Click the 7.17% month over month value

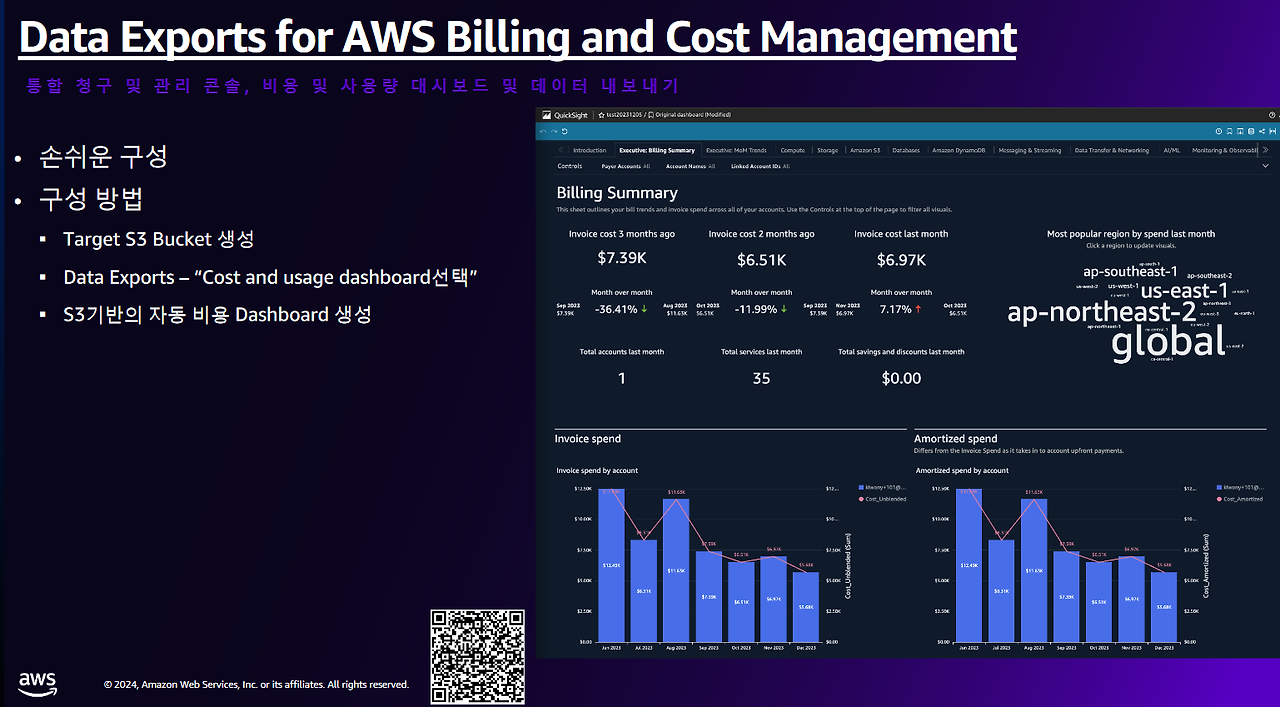(x=895, y=309)
